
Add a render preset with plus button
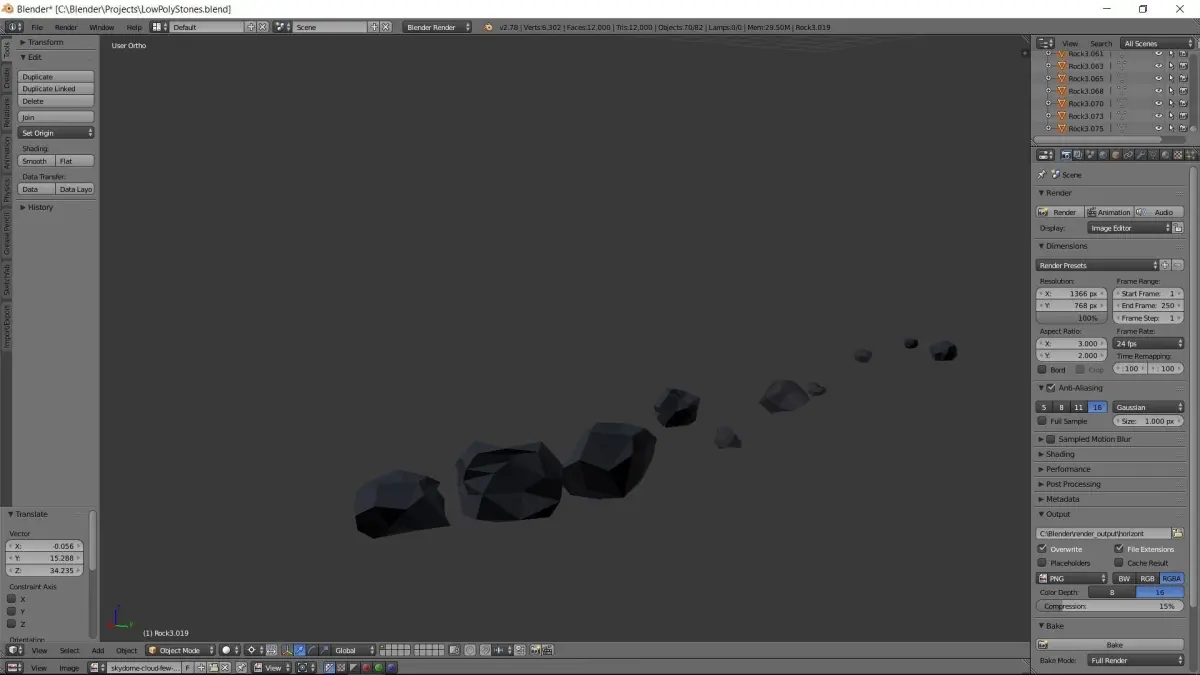click(x=1165, y=265)
